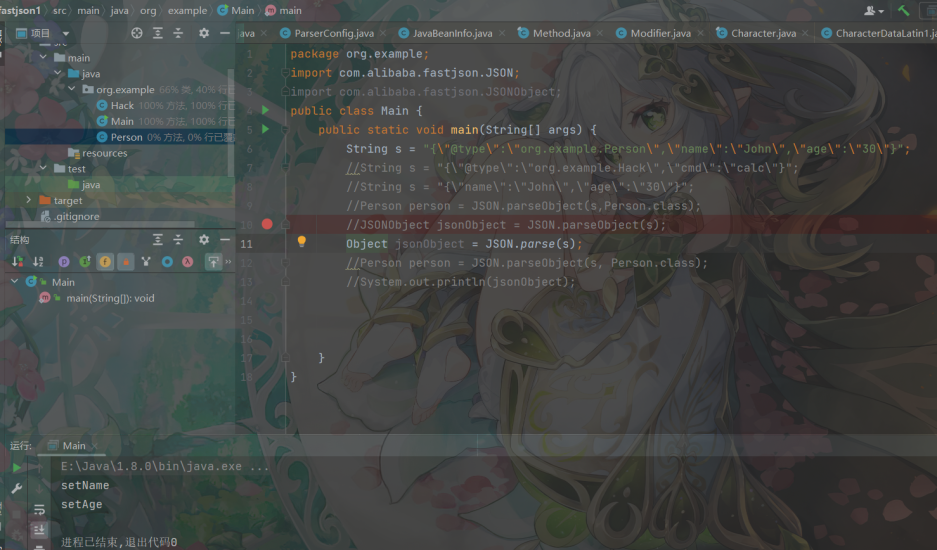Click the project tree horizontal scrollbar
The height and width of the screenshot is (550, 937).
coord(100,225)
